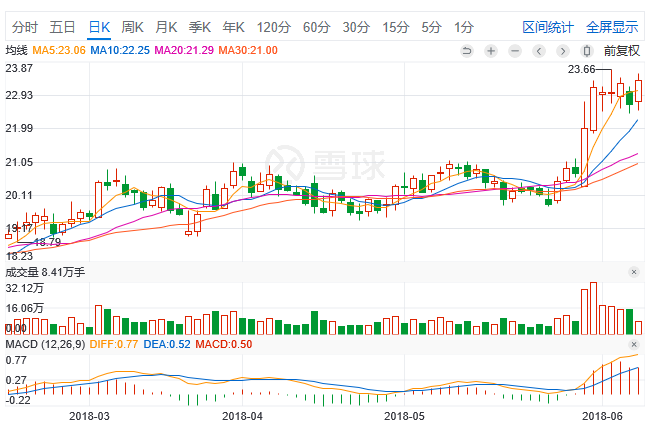Screen dimensions: 651x427
Task: Select the 60分 interval tab
Action: 316,26
